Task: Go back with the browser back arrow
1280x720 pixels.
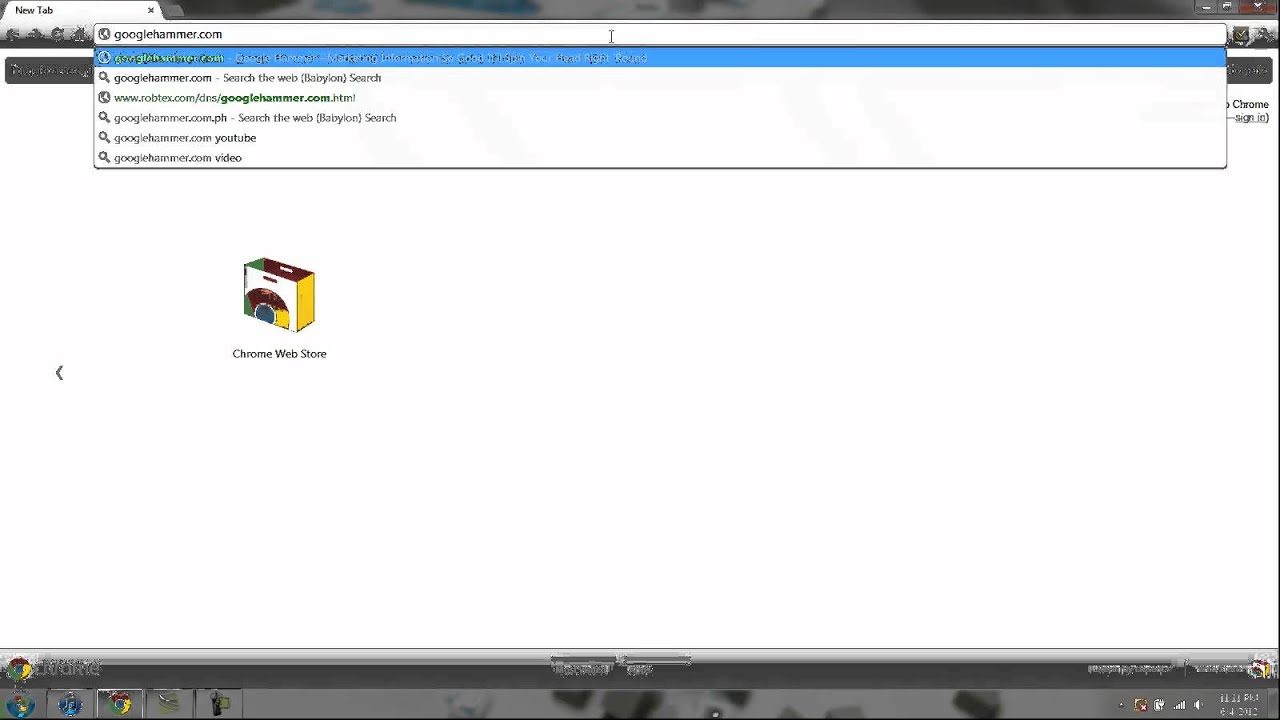Action: pyautogui.click(x=13, y=34)
